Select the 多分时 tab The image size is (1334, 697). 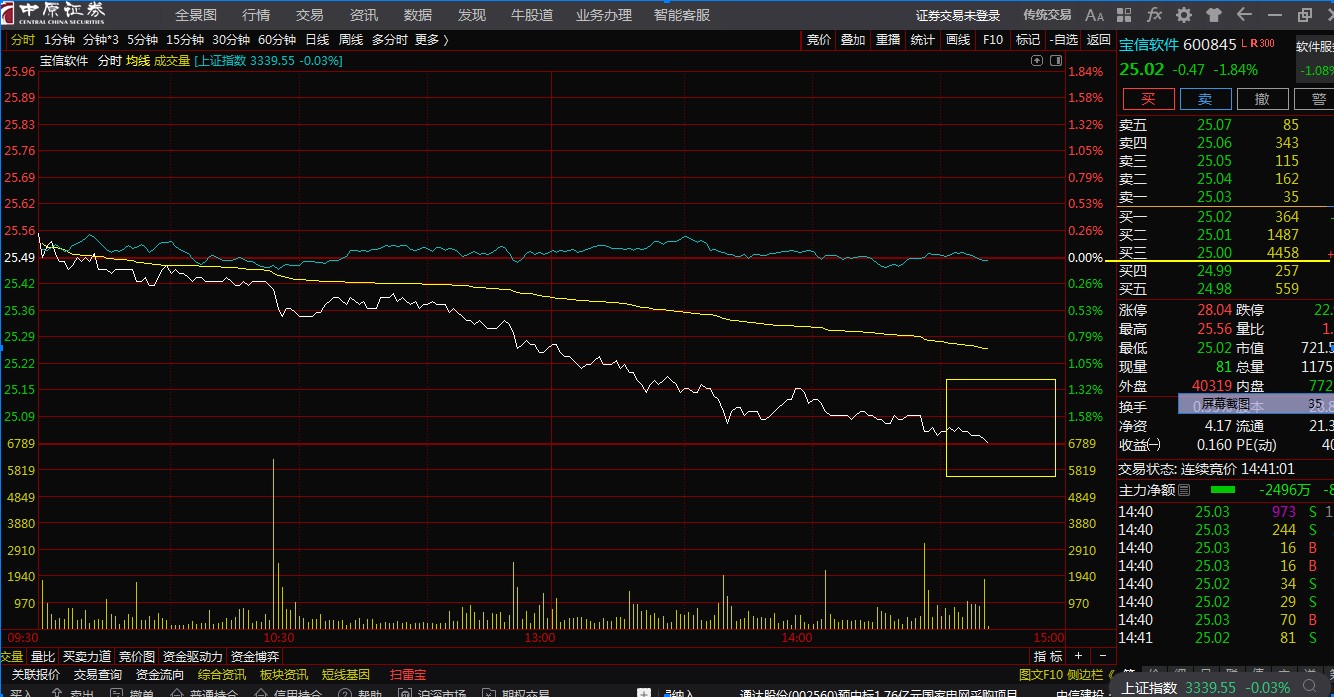click(x=390, y=40)
